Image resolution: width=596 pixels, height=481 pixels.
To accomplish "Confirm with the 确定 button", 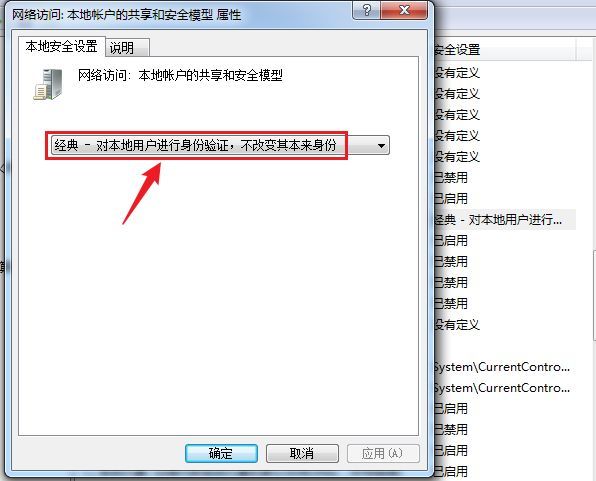I will tap(221, 453).
